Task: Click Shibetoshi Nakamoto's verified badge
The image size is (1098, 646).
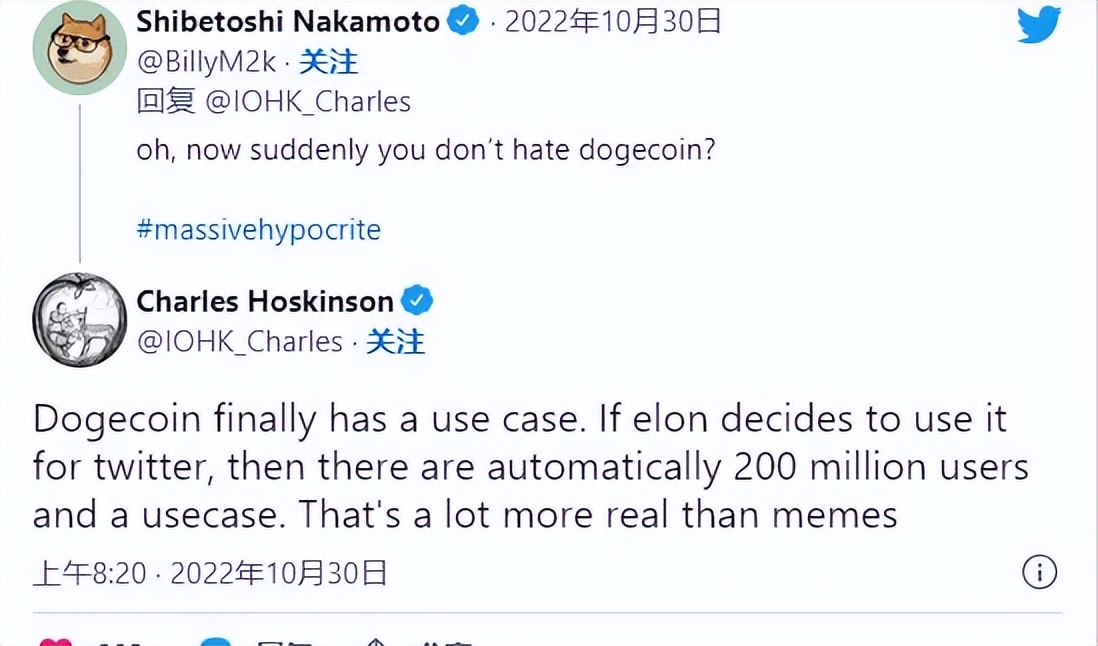Action: pos(462,22)
